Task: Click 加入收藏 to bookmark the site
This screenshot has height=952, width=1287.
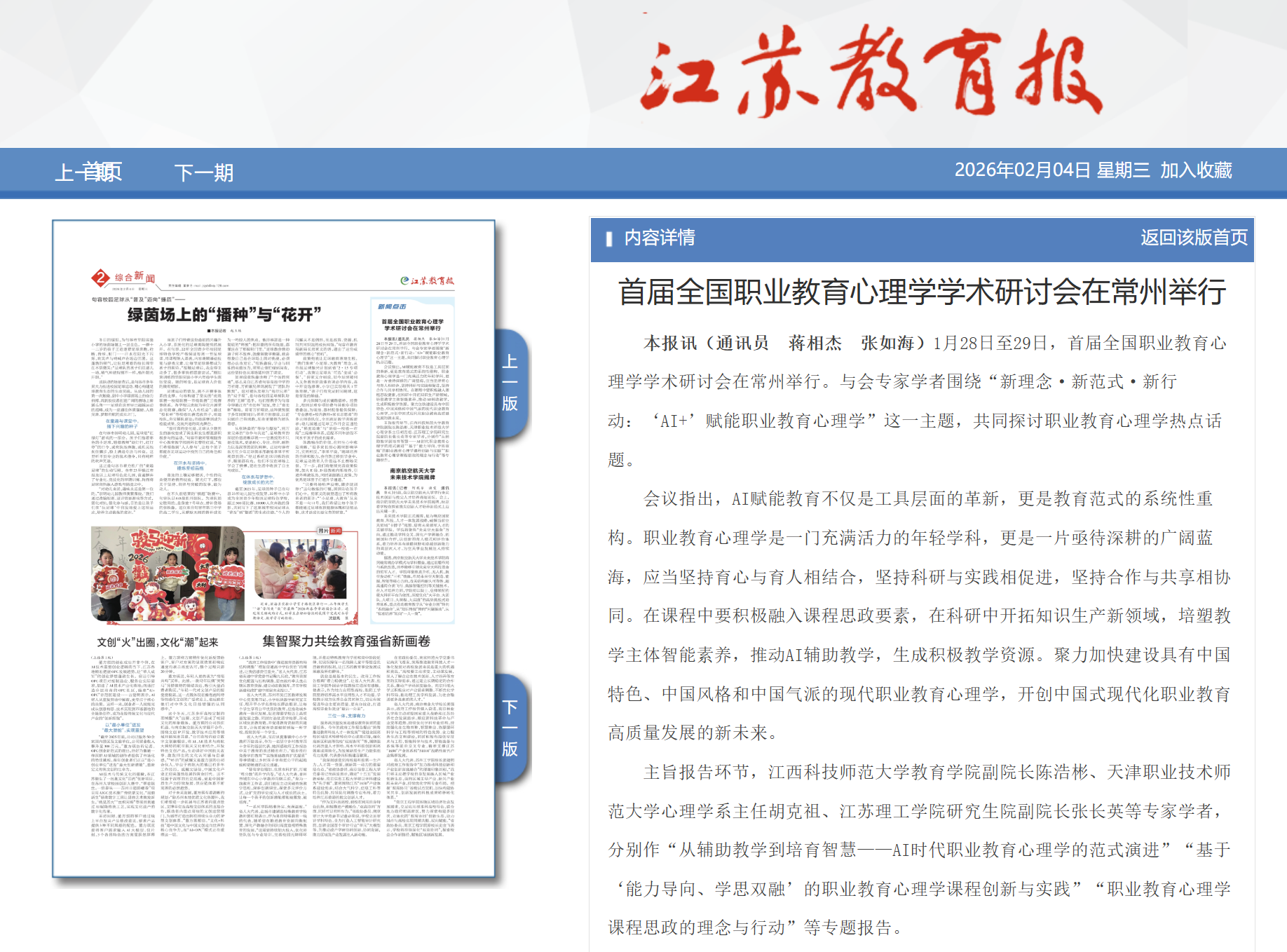Action: (x=1196, y=170)
